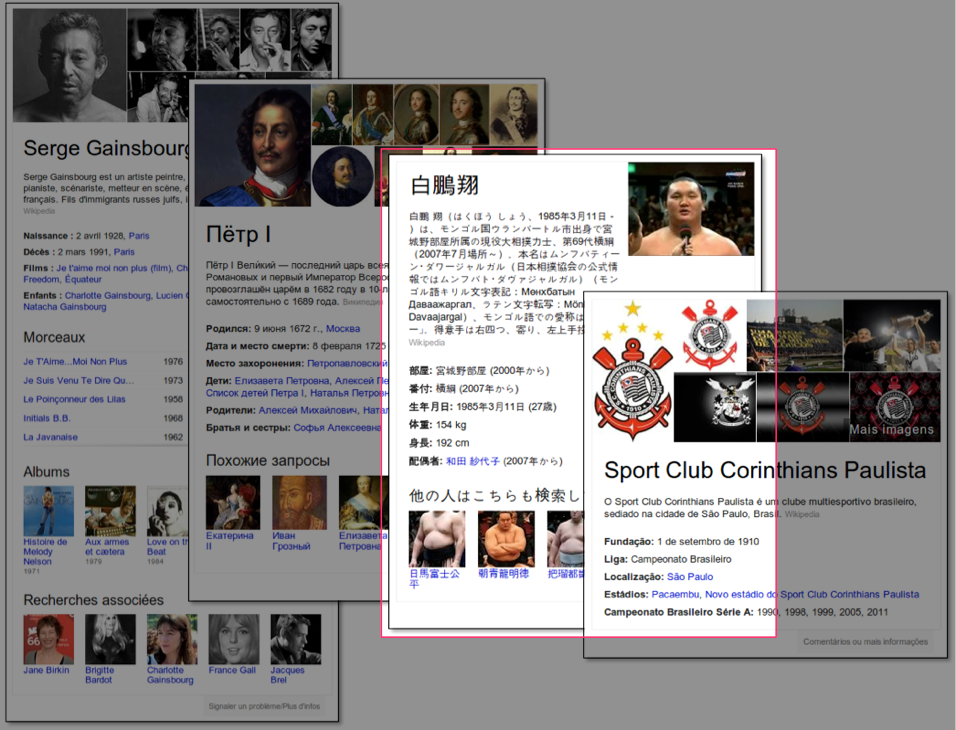Click the Пётр I heading
956x730 pixels.
[x=238, y=234]
